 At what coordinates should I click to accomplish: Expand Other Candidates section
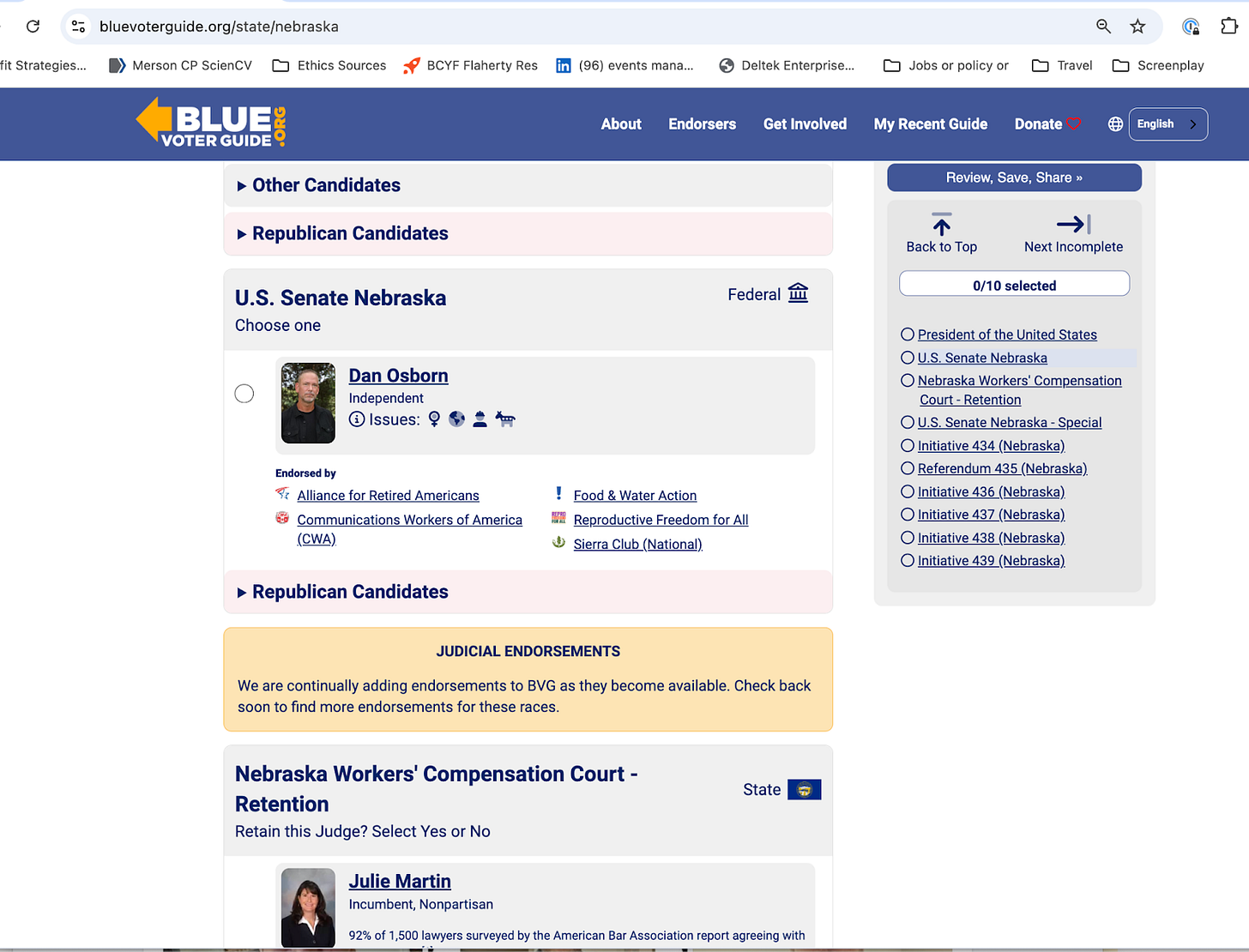(x=528, y=185)
